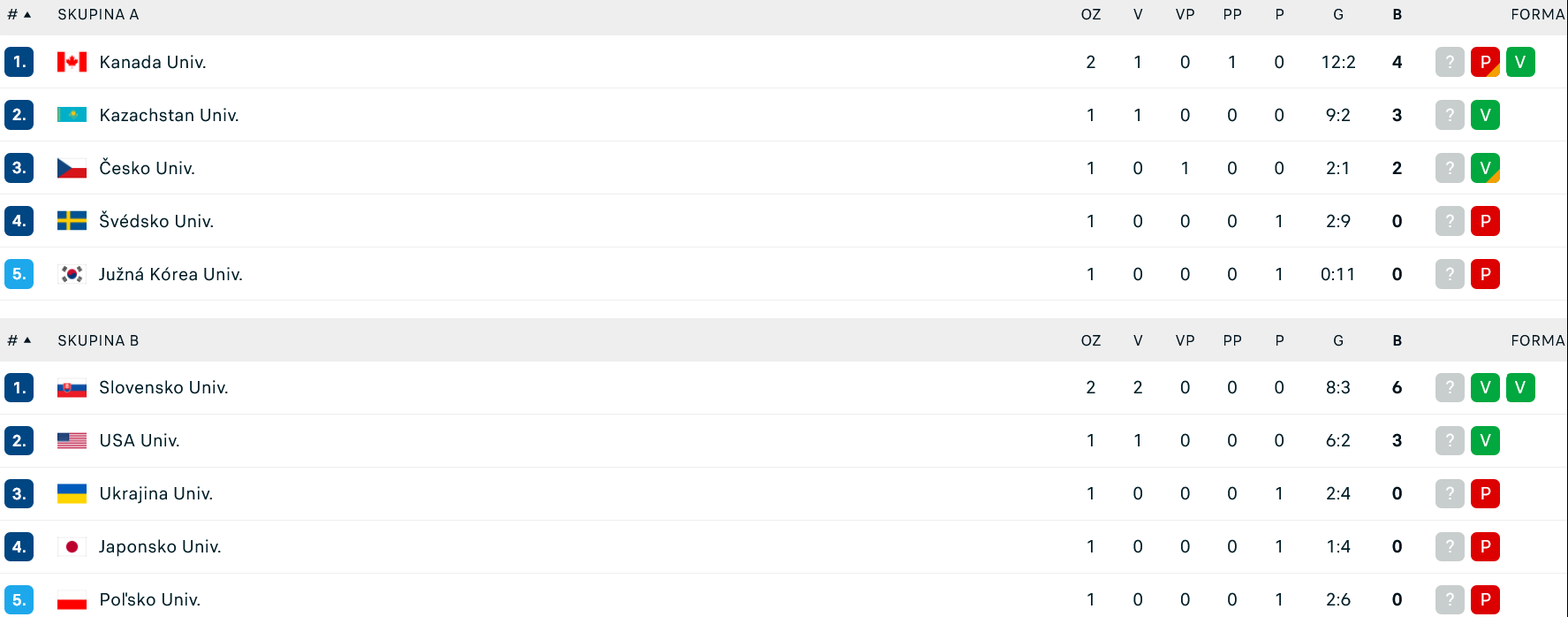Viewport: 1568px width, 617px height.
Task: Click the Japan flag icon
Action: 72,547
